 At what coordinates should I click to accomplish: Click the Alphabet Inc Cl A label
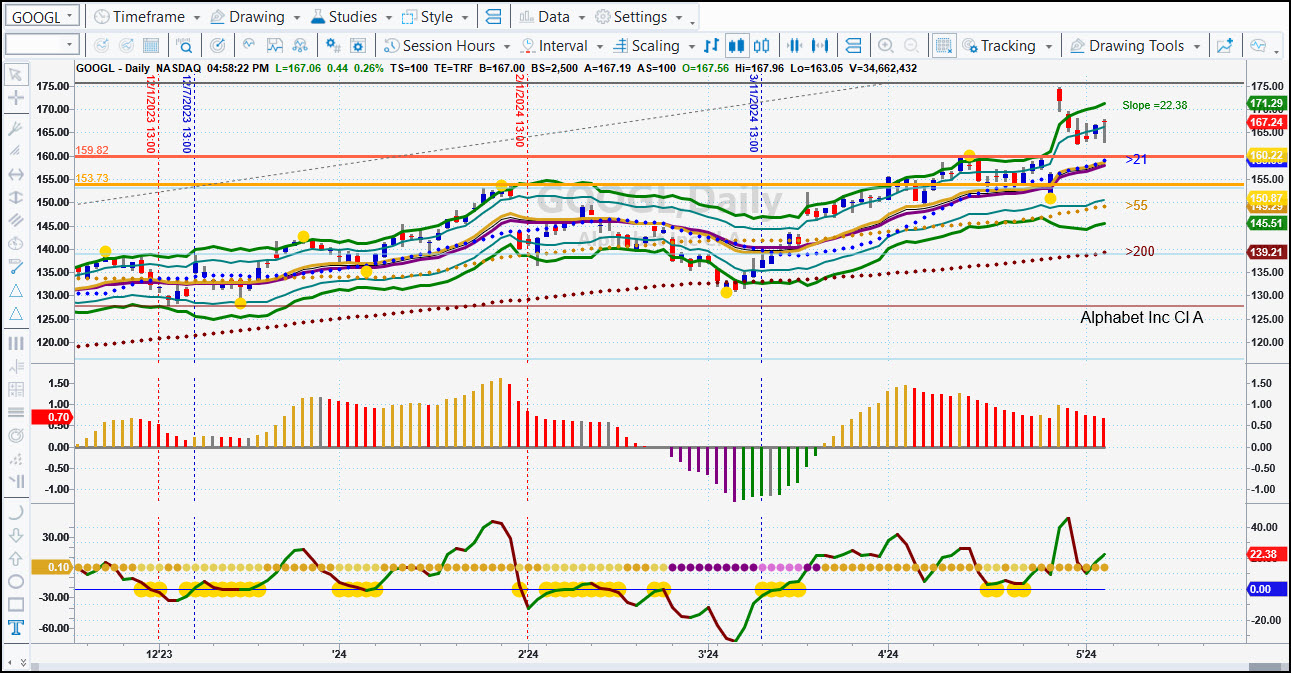pos(1141,317)
